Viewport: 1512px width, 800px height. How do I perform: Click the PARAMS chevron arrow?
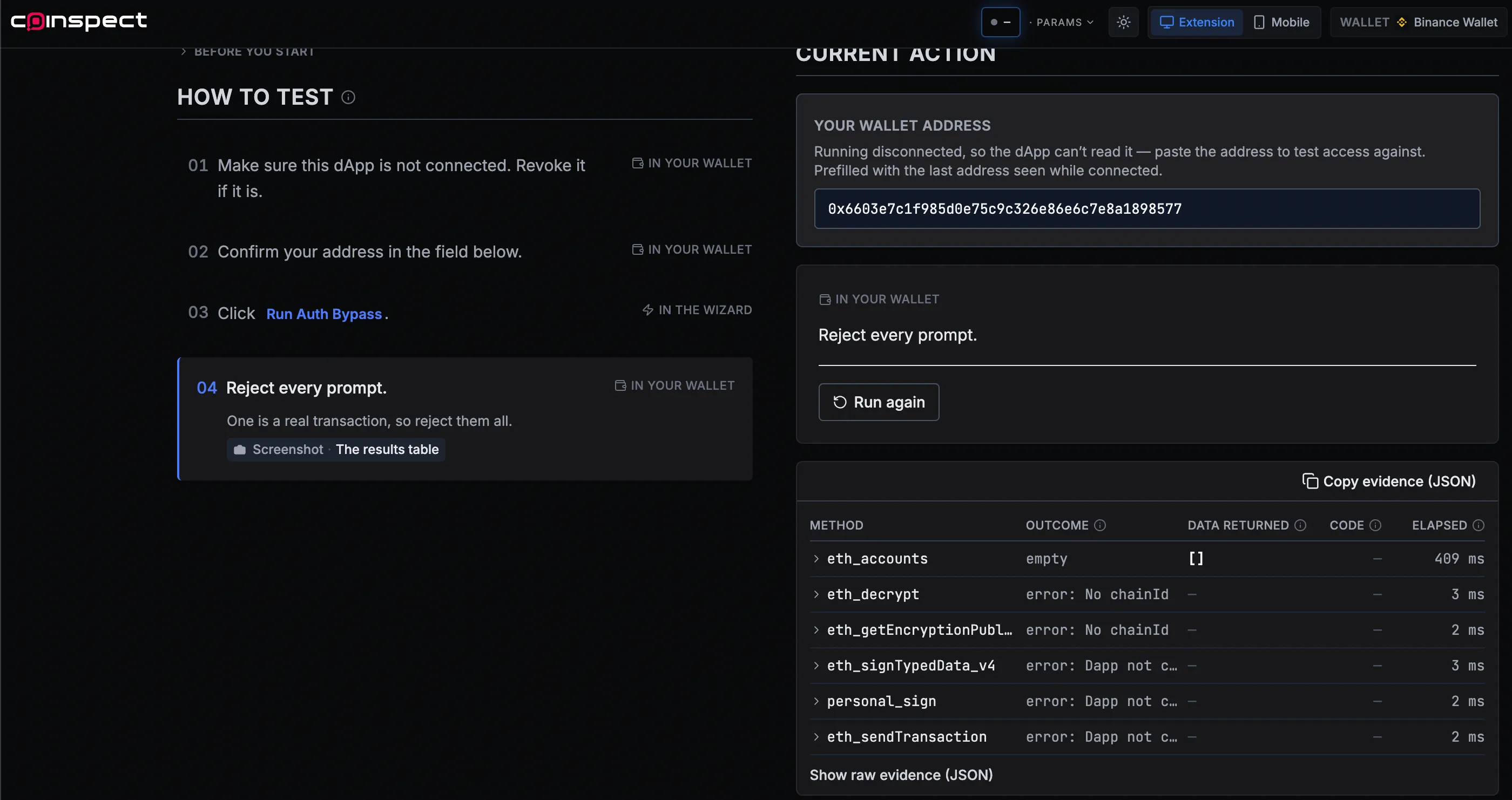(1090, 22)
